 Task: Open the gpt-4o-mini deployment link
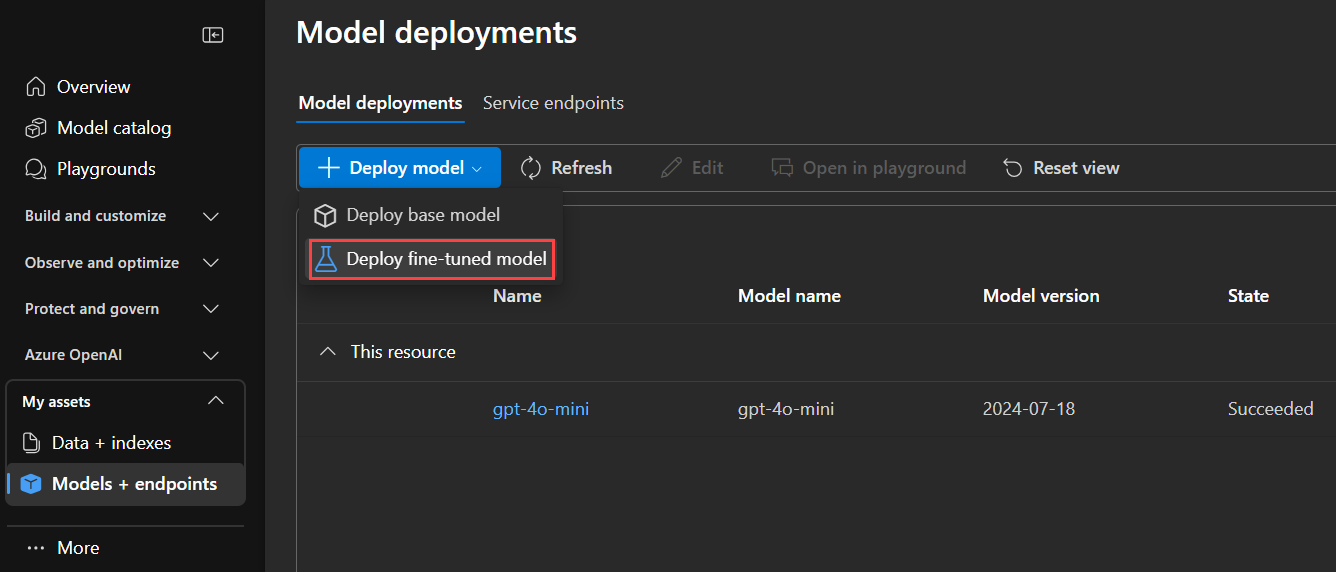click(540, 409)
